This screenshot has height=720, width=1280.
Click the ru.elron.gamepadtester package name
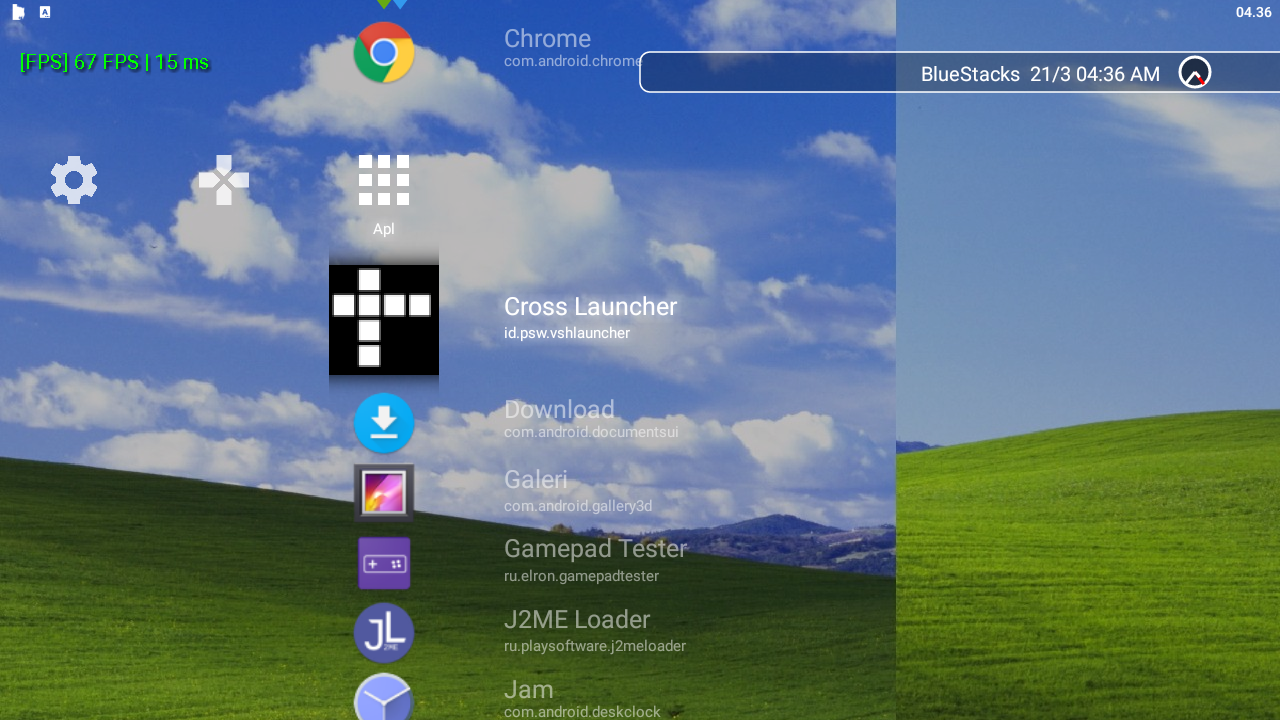tap(581, 576)
